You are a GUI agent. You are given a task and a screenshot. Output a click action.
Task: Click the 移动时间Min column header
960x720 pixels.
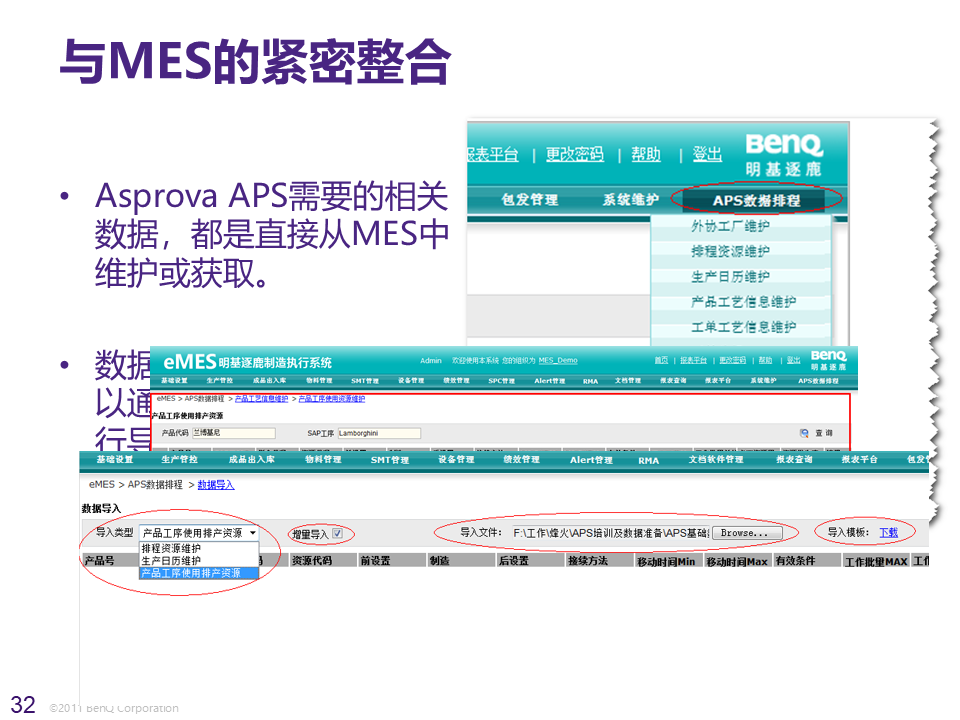669,561
